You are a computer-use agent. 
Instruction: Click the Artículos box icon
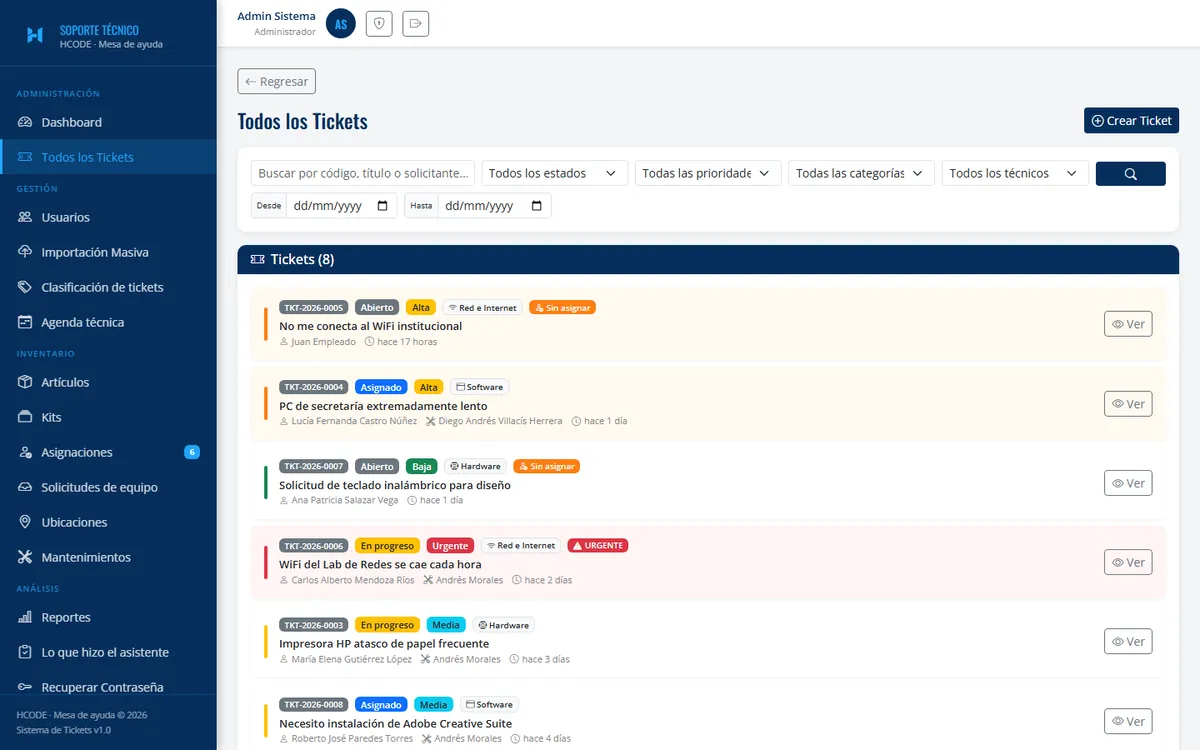pos(25,382)
